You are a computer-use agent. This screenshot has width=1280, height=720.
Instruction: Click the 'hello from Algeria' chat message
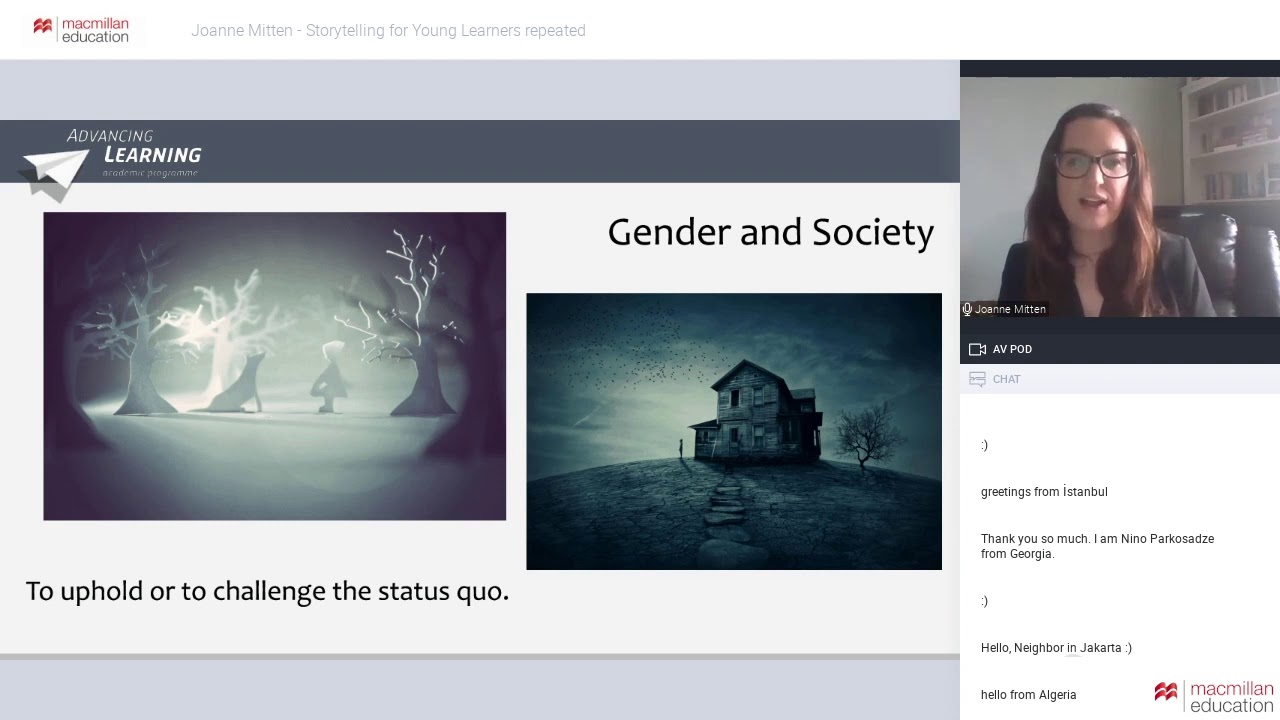[1028, 694]
